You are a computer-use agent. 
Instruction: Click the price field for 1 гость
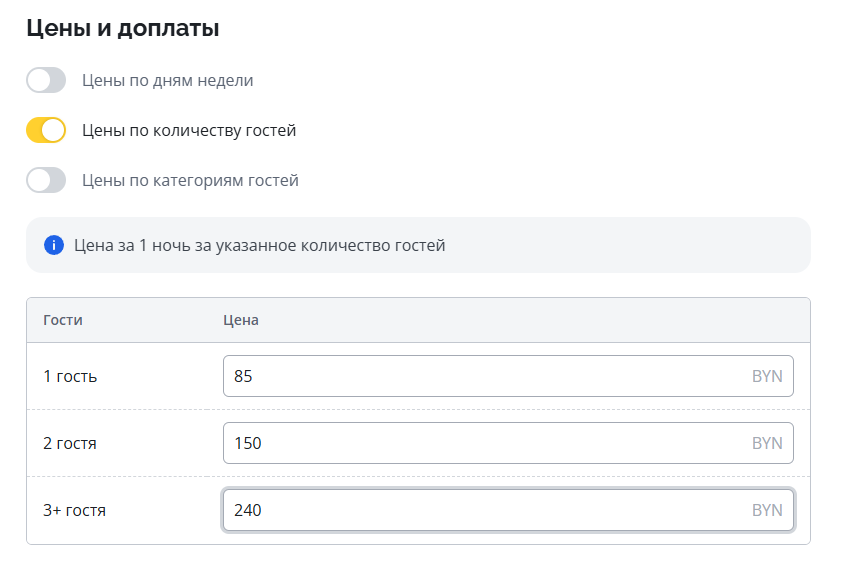[480, 376]
